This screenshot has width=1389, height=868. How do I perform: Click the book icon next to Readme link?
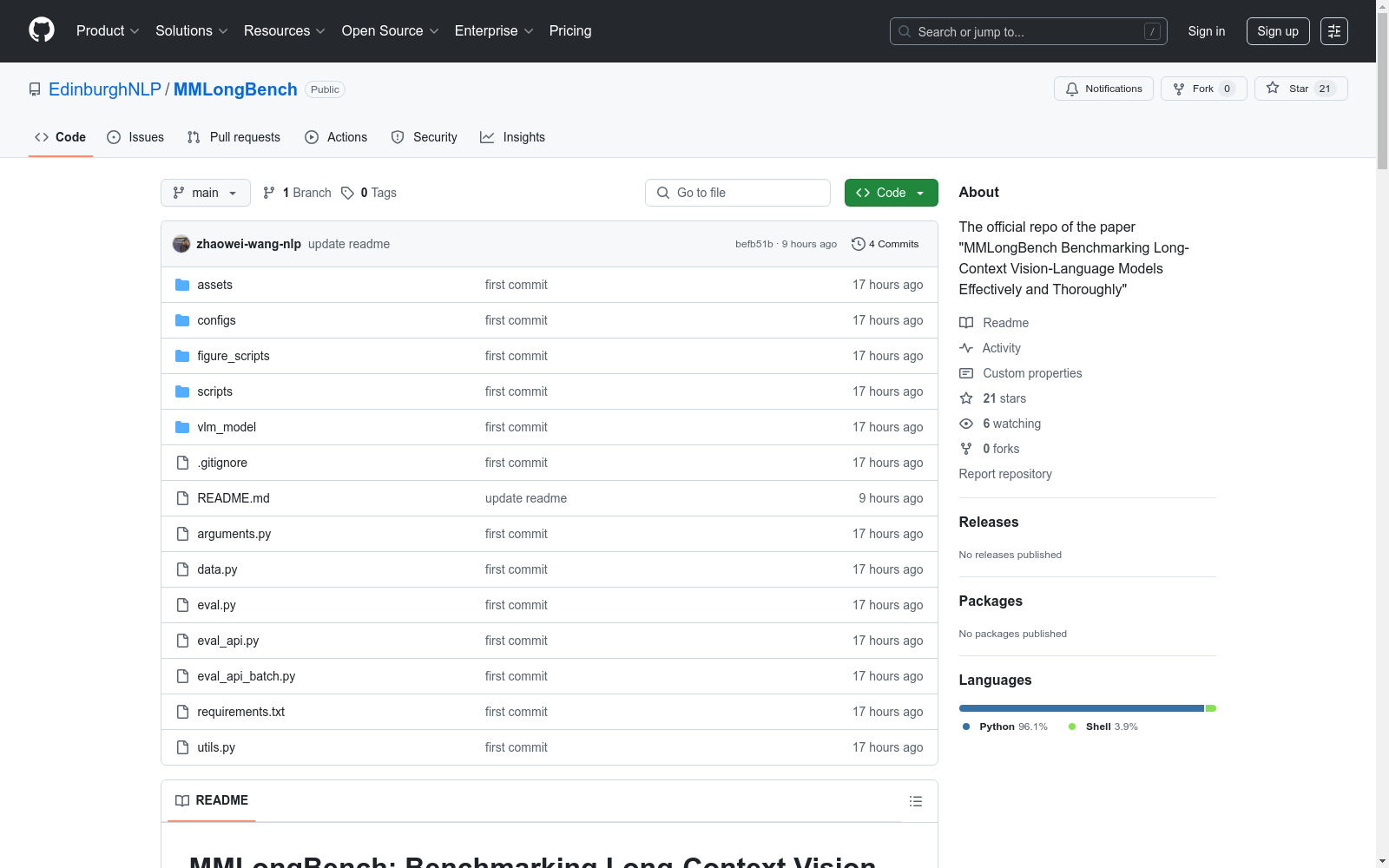point(966,323)
